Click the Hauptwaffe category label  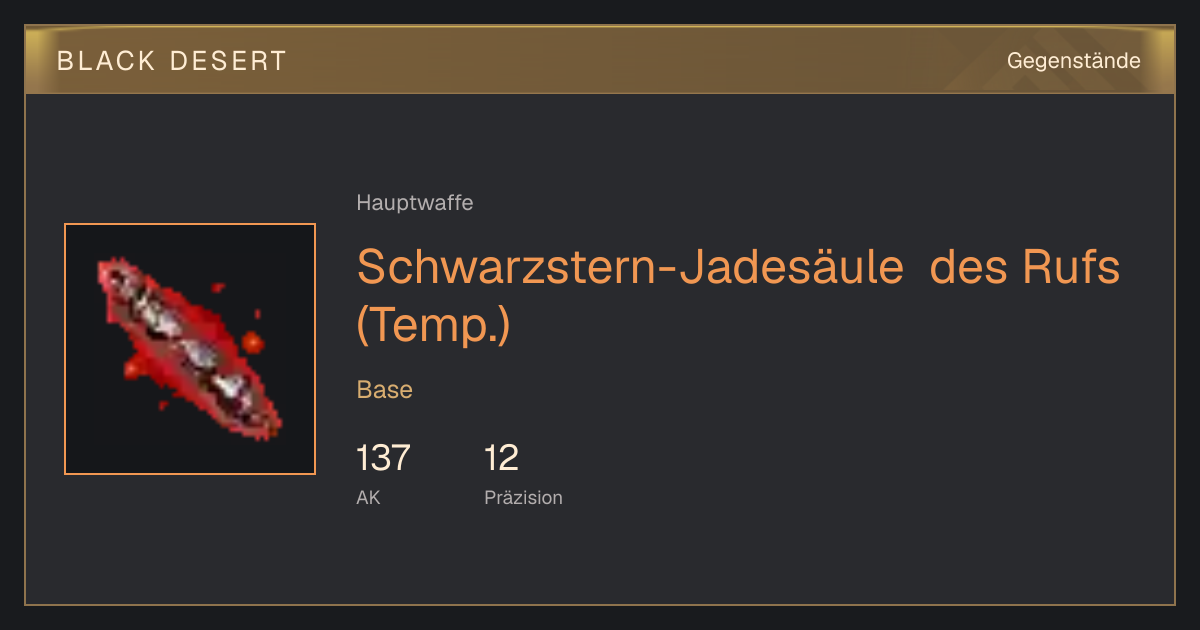pyautogui.click(x=414, y=203)
